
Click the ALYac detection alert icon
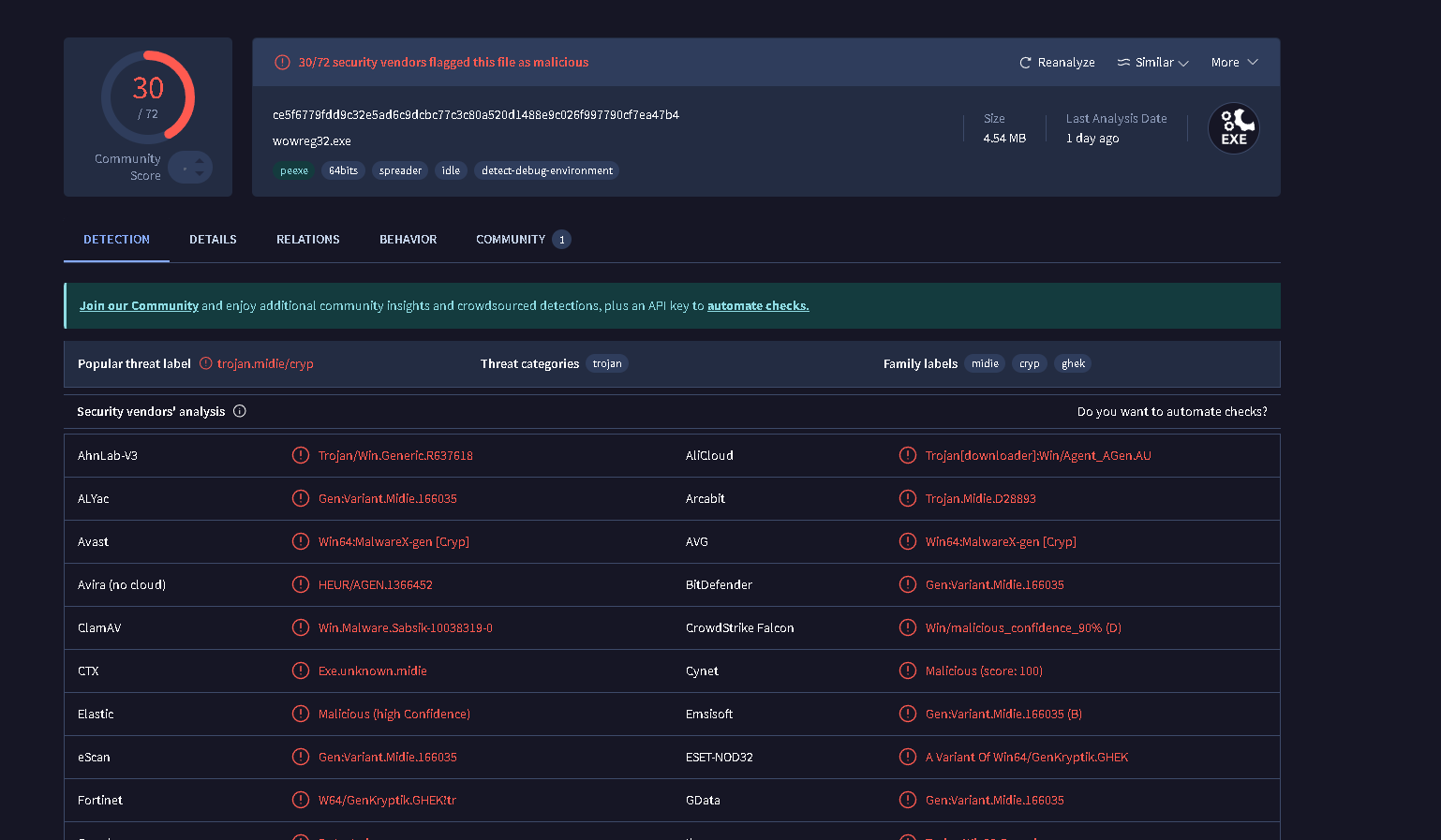(301, 498)
